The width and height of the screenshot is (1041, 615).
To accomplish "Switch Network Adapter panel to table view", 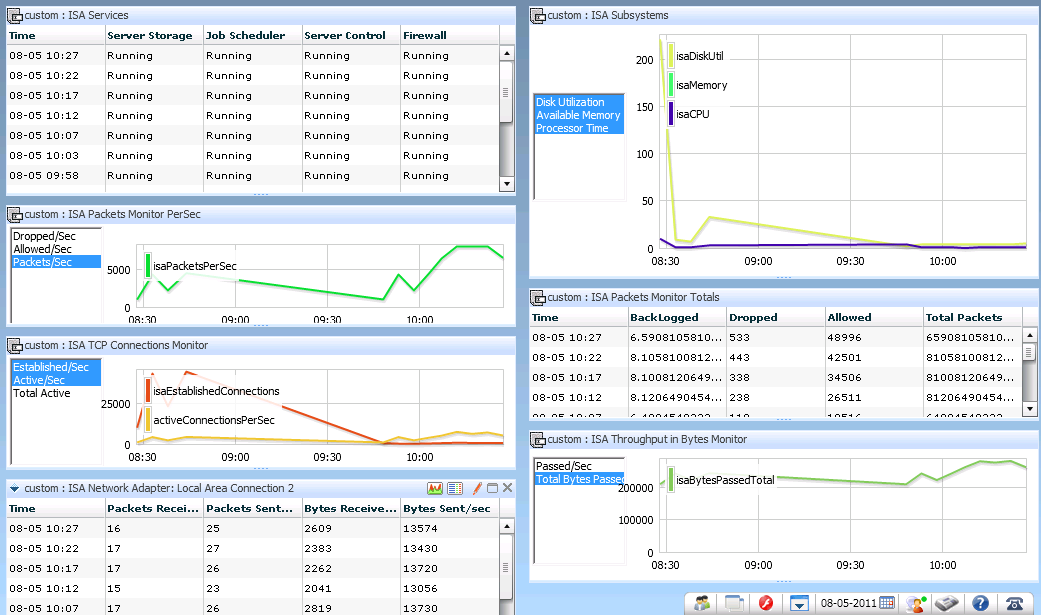I will 455,488.
